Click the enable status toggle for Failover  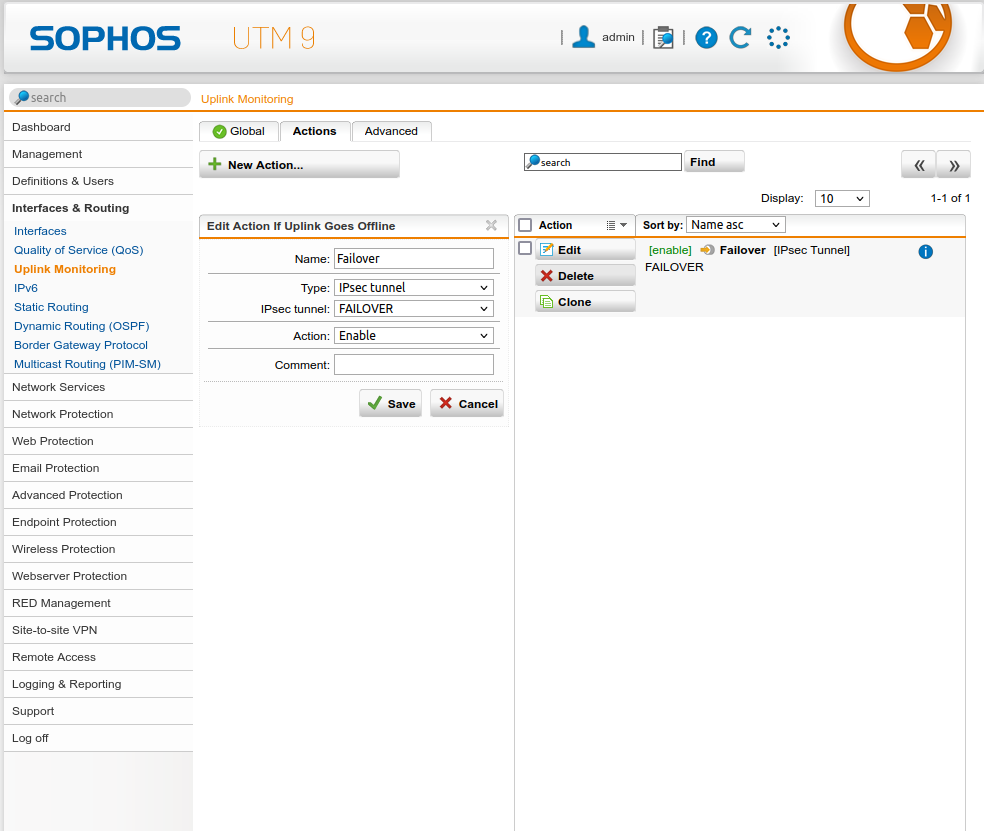click(x=670, y=250)
